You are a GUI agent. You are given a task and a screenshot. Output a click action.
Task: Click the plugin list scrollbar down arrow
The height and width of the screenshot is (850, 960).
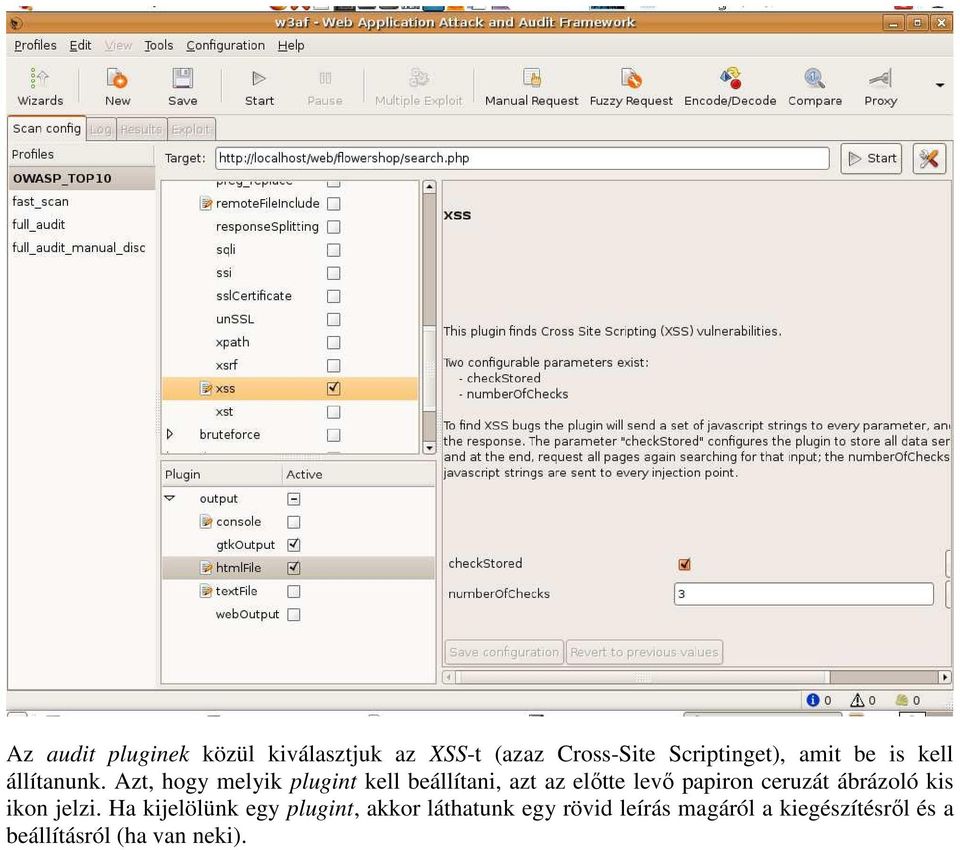(x=429, y=448)
